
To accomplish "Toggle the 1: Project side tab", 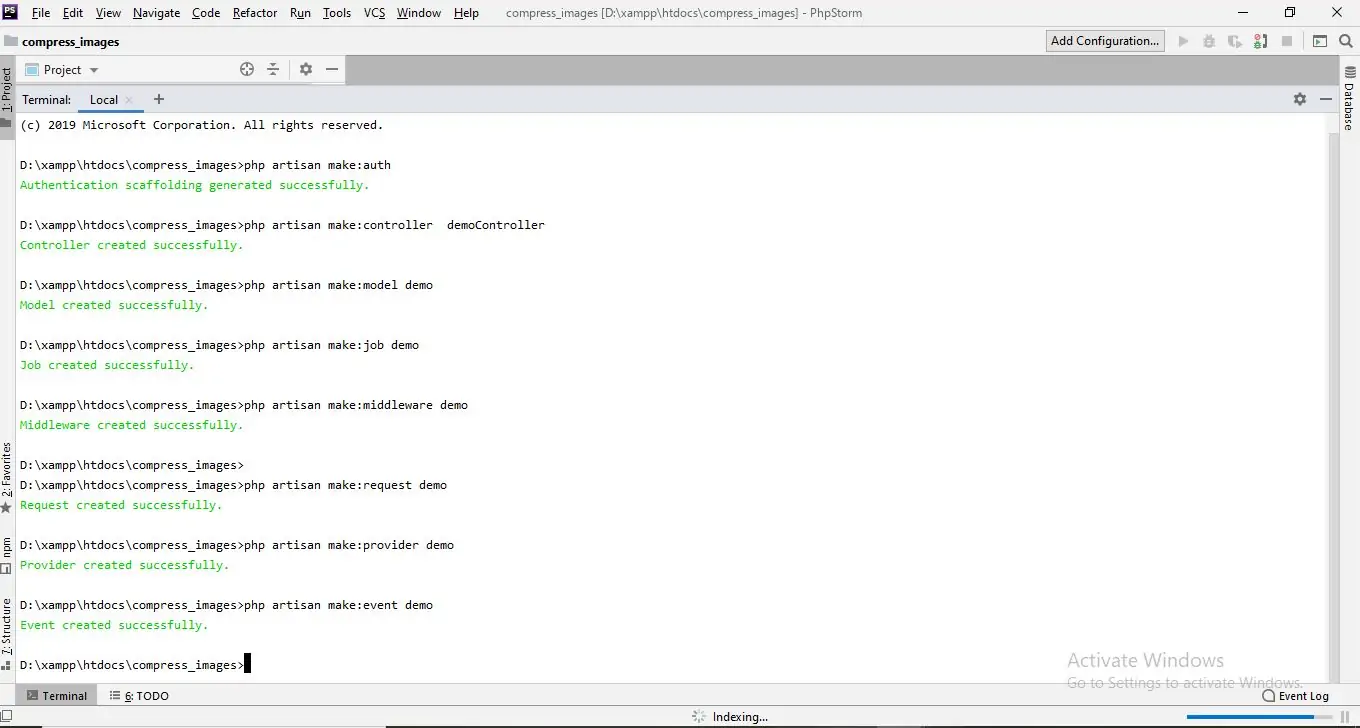I will pyautogui.click(x=7, y=96).
